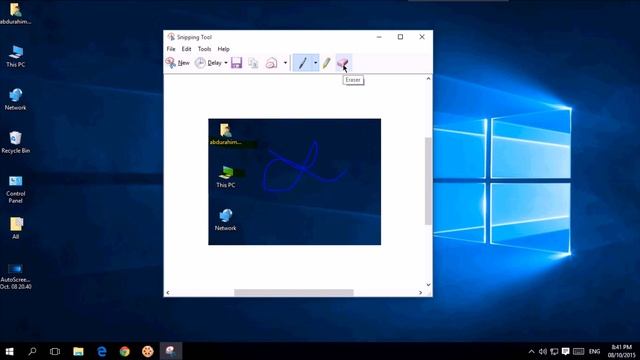Select Control Panel desktop icon
This screenshot has height=360, width=640.
(x=16, y=189)
